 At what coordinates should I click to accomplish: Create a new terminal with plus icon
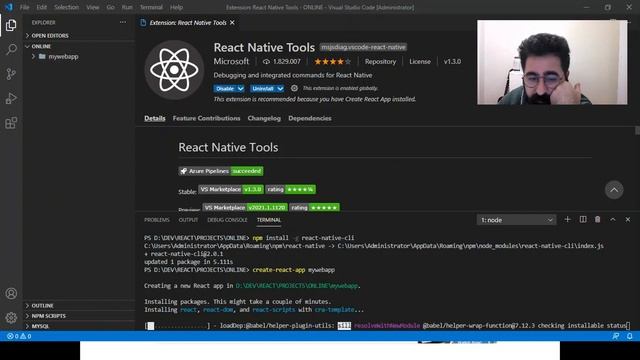point(567,220)
